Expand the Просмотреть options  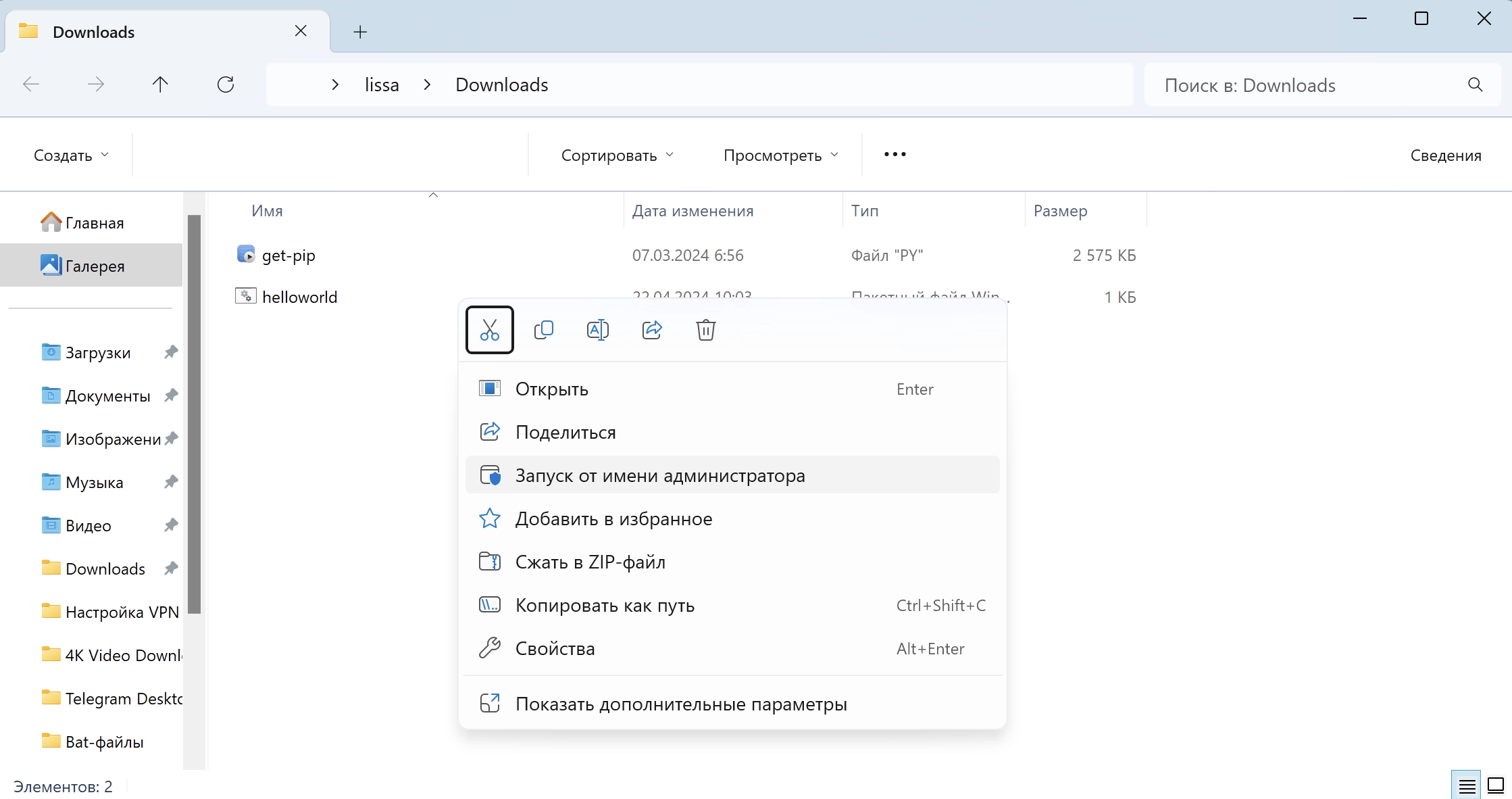(780, 155)
